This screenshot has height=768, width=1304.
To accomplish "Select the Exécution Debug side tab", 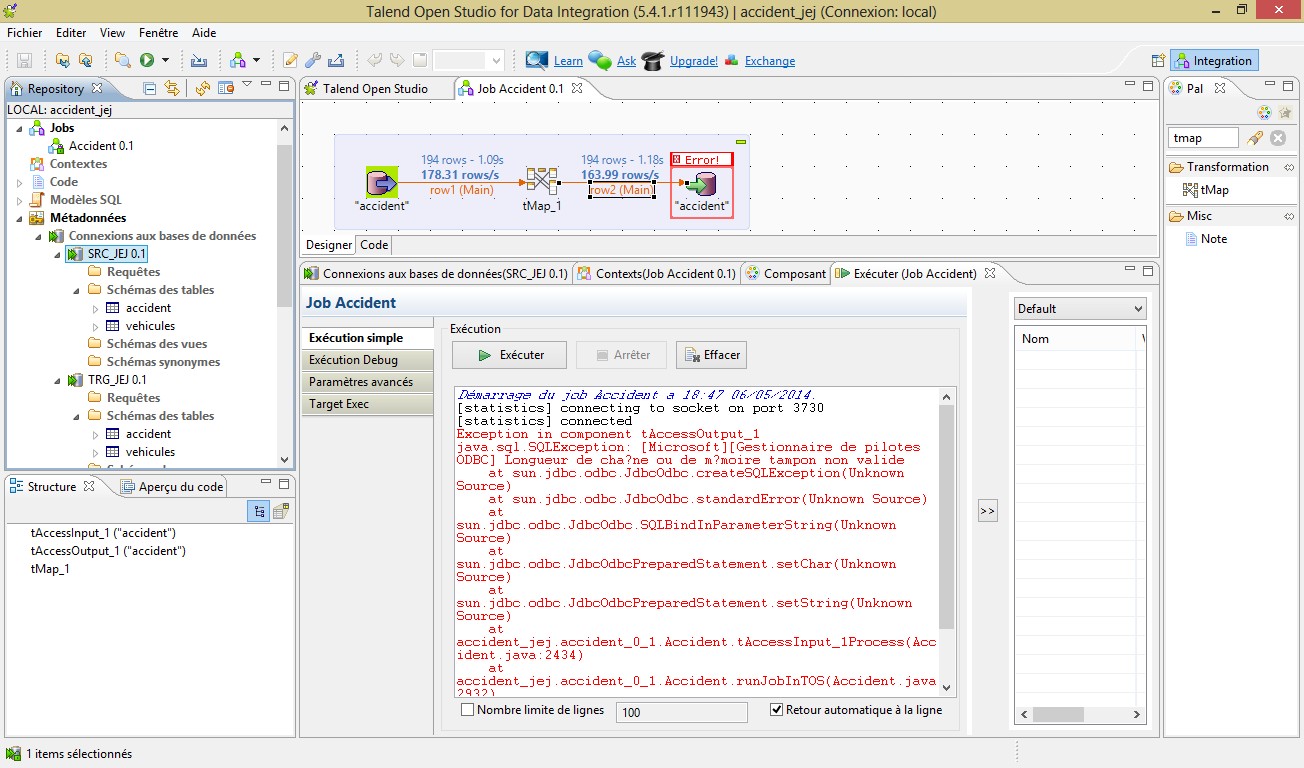I will 367,360.
